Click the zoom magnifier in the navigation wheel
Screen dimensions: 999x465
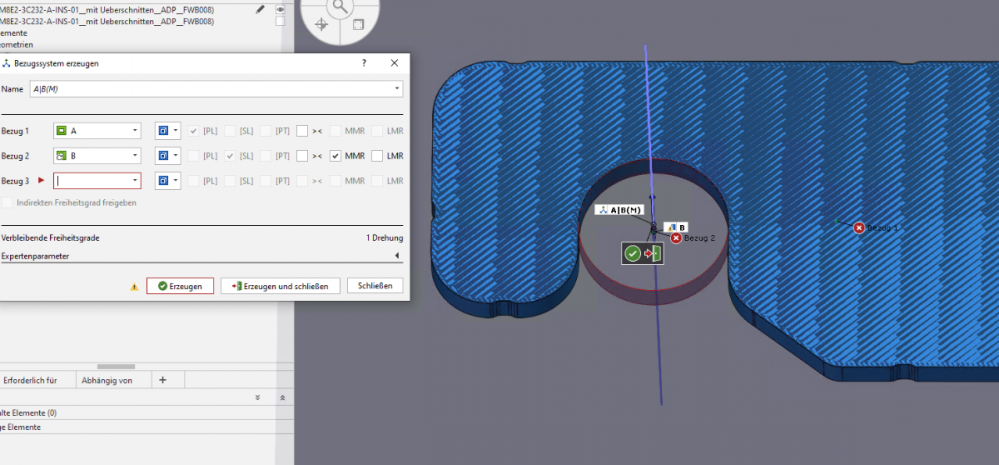point(341,6)
